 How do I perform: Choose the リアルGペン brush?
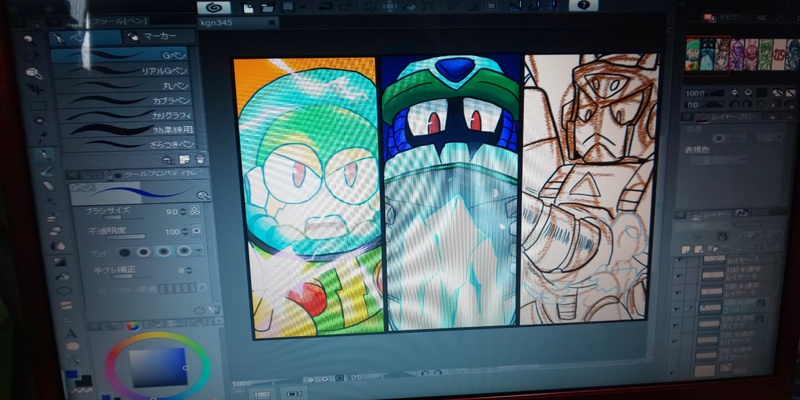(x=121, y=69)
